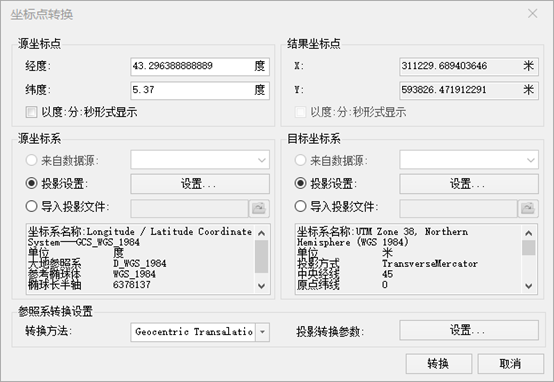The image size is (554, 382).
Task: Select result Y coordinate value field
Action: coord(468,90)
